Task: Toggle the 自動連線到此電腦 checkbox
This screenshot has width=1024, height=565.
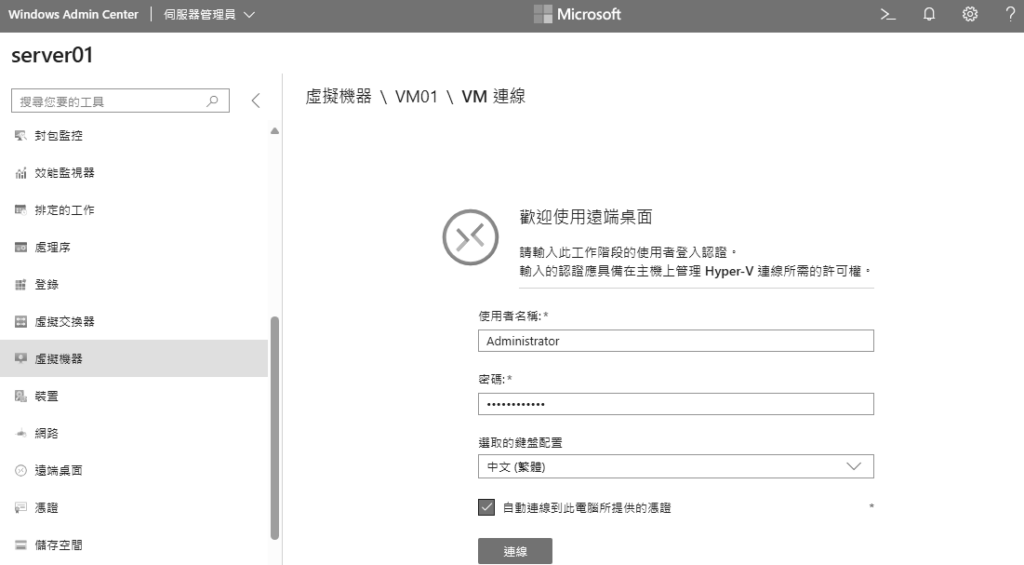Action: coord(487,508)
